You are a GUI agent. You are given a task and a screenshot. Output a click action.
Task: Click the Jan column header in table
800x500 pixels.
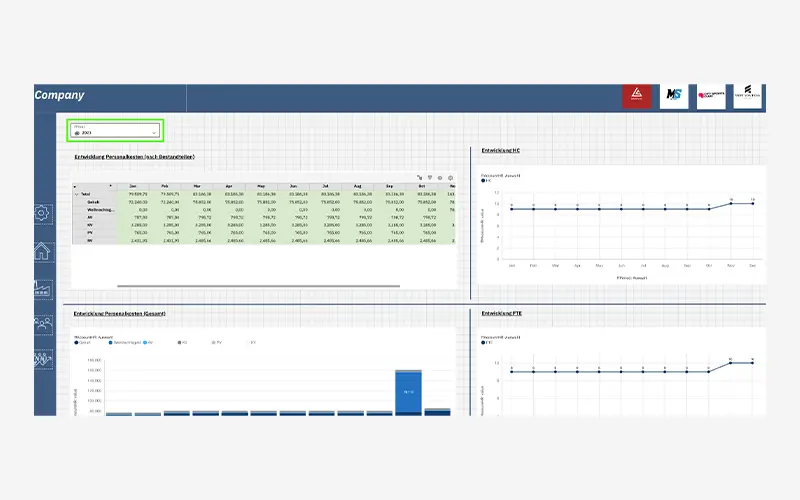click(x=132, y=186)
